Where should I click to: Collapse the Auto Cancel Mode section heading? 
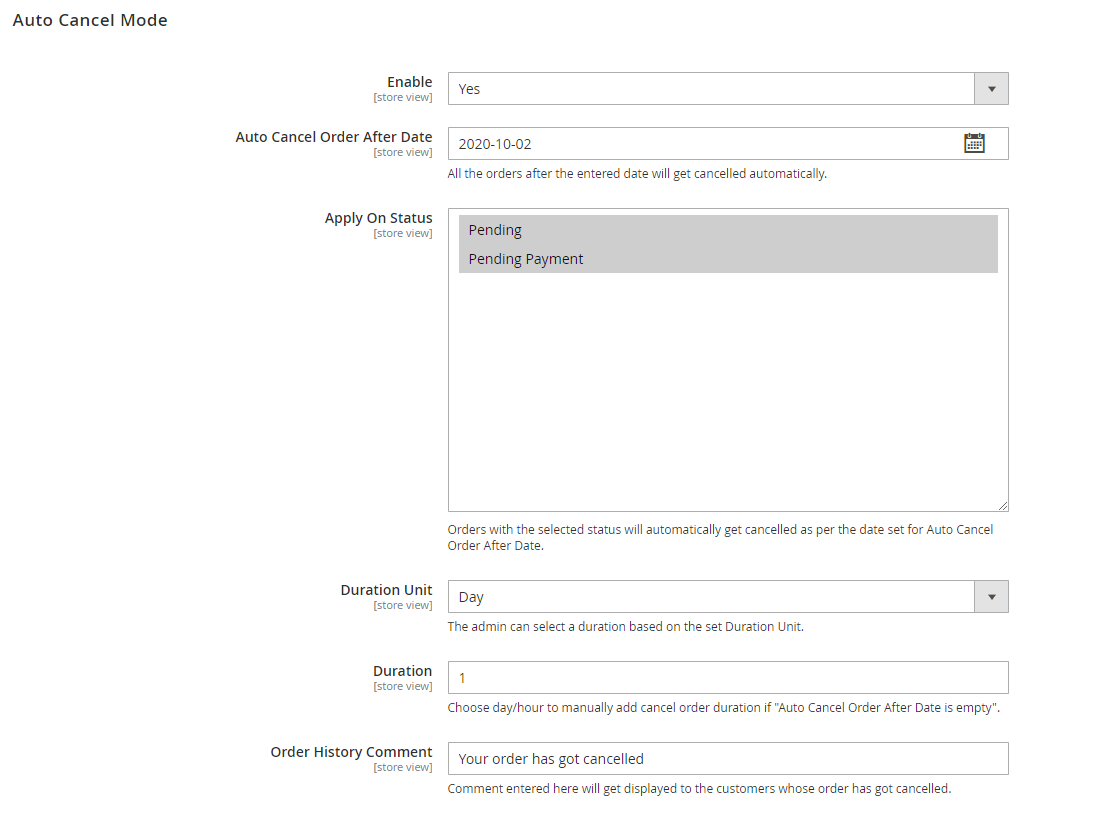tap(90, 20)
